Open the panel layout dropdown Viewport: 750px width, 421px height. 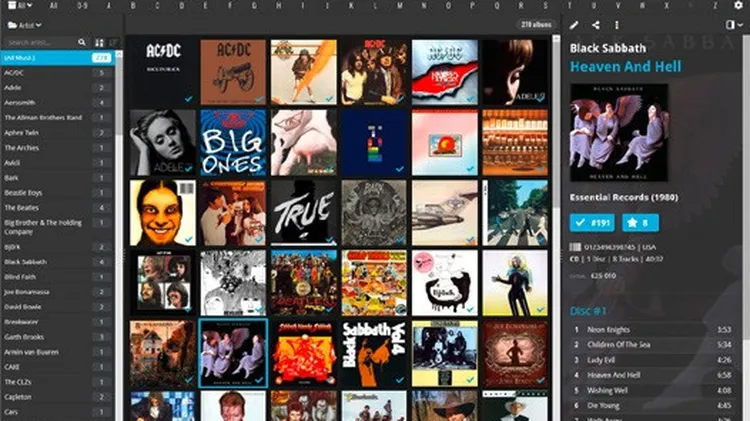[735, 25]
